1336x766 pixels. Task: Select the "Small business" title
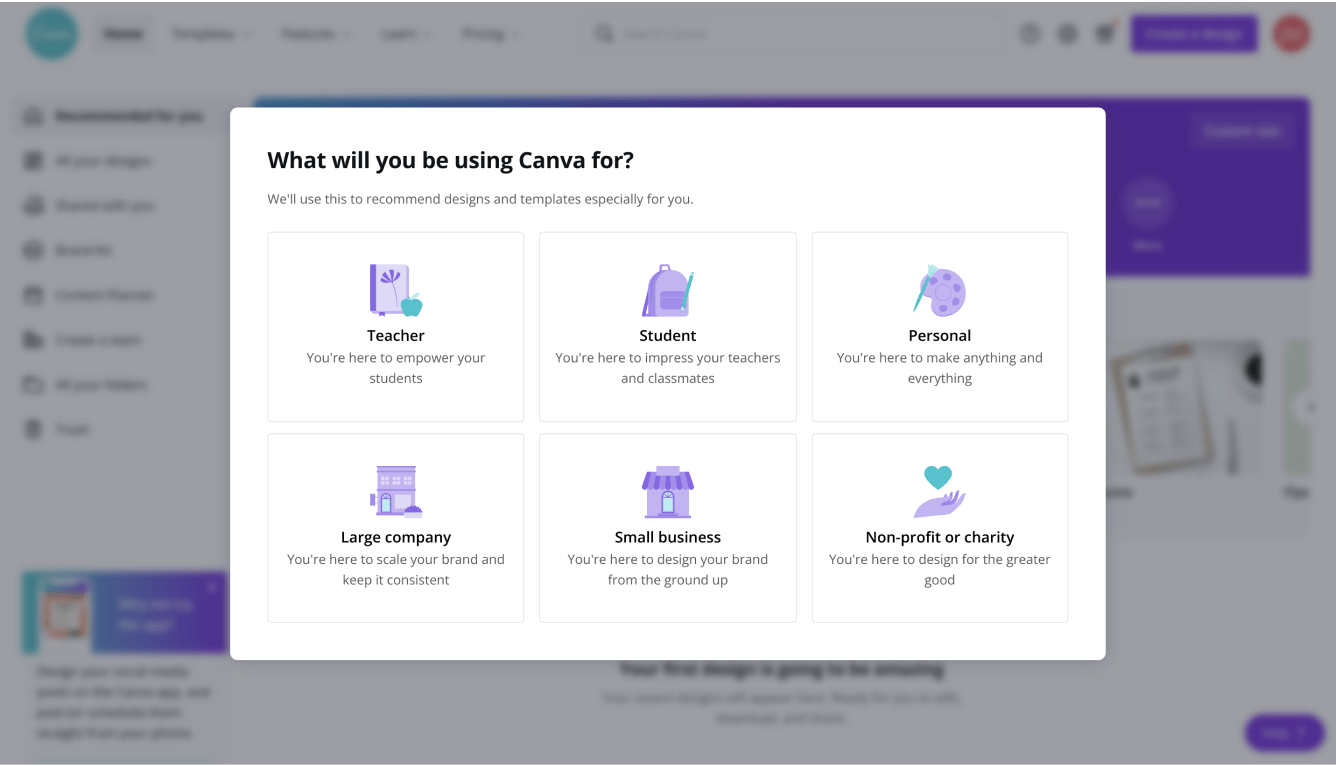coord(668,537)
